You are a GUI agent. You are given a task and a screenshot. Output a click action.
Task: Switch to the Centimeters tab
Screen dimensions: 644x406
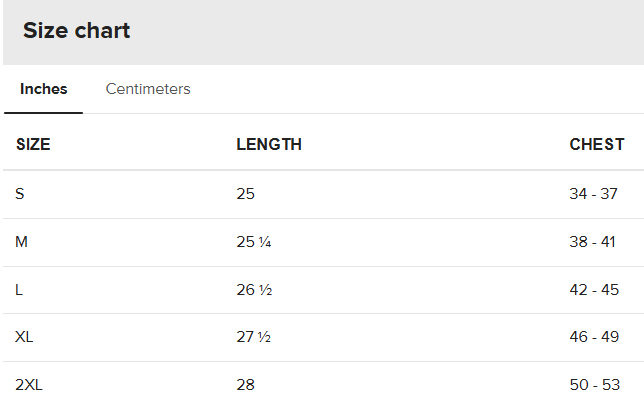[x=148, y=89]
